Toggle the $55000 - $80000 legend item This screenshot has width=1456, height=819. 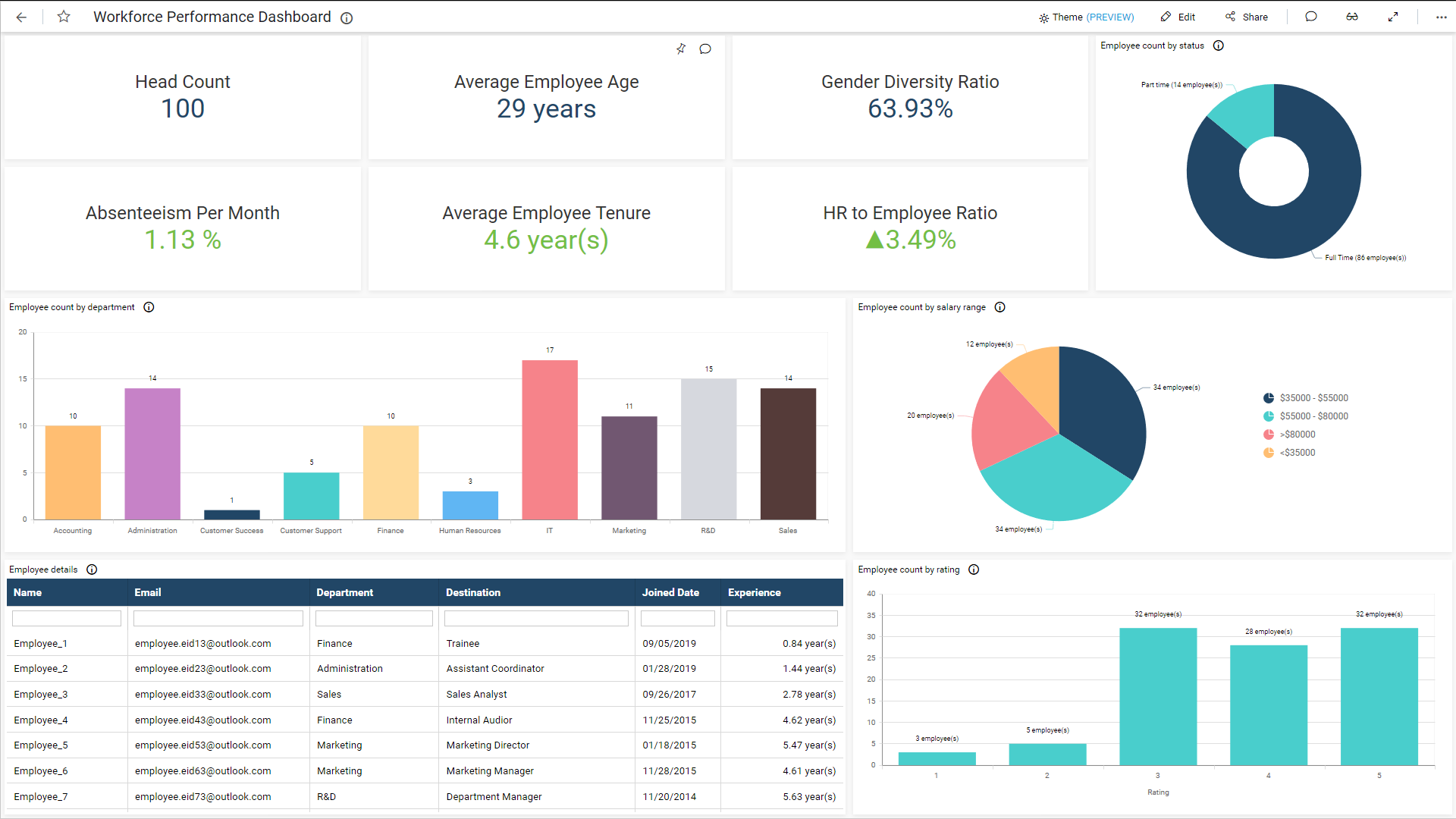[1313, 416]
